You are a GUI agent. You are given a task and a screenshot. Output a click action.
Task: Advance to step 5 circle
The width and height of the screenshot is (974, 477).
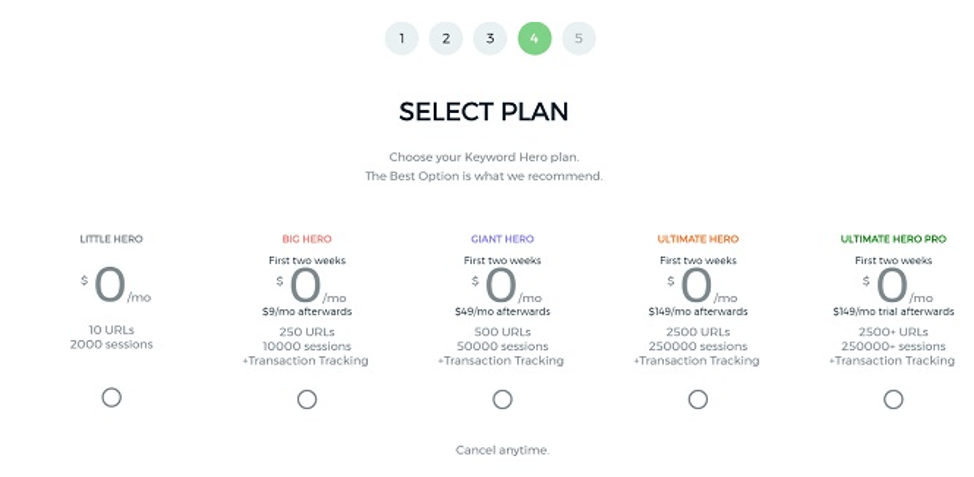tap(578, 39)
